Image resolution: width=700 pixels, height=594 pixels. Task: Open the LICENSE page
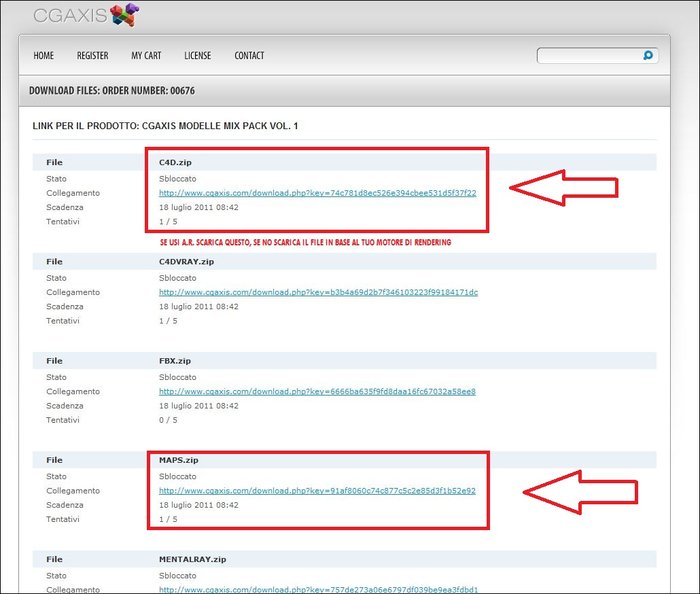[x=198, y=56]
